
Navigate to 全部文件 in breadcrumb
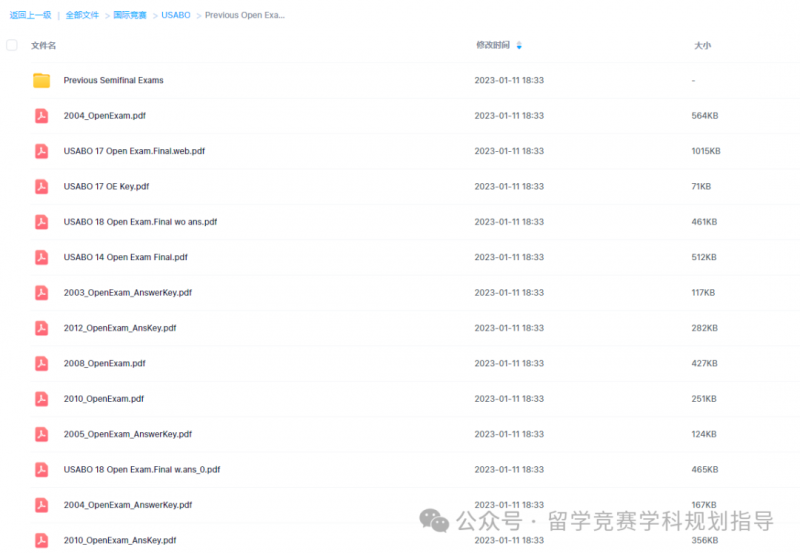coord(82,15)
